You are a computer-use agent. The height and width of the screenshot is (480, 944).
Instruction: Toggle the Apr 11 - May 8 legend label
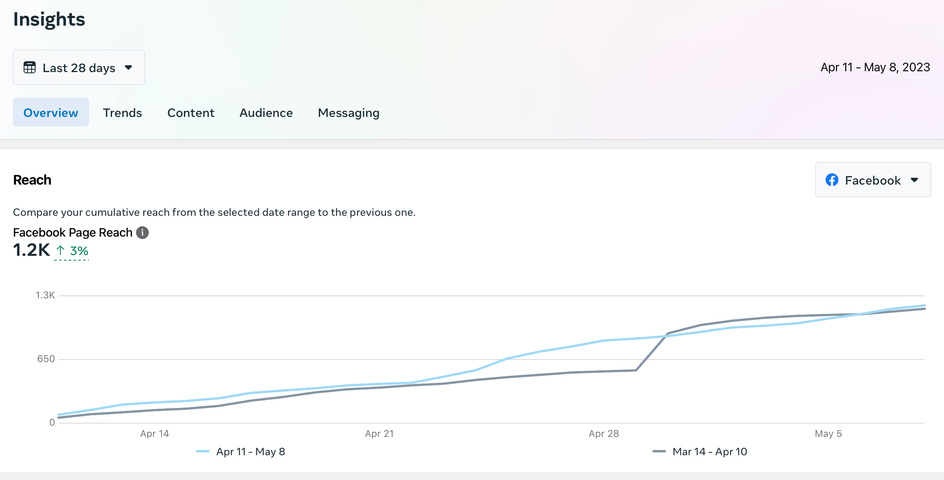click(x=250, y=452)
